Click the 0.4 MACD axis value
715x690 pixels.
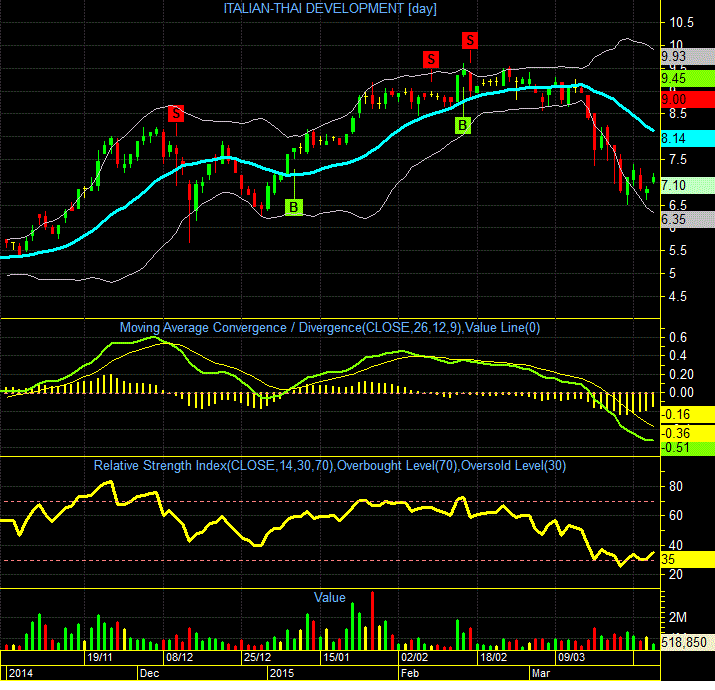tap(678, 356)
